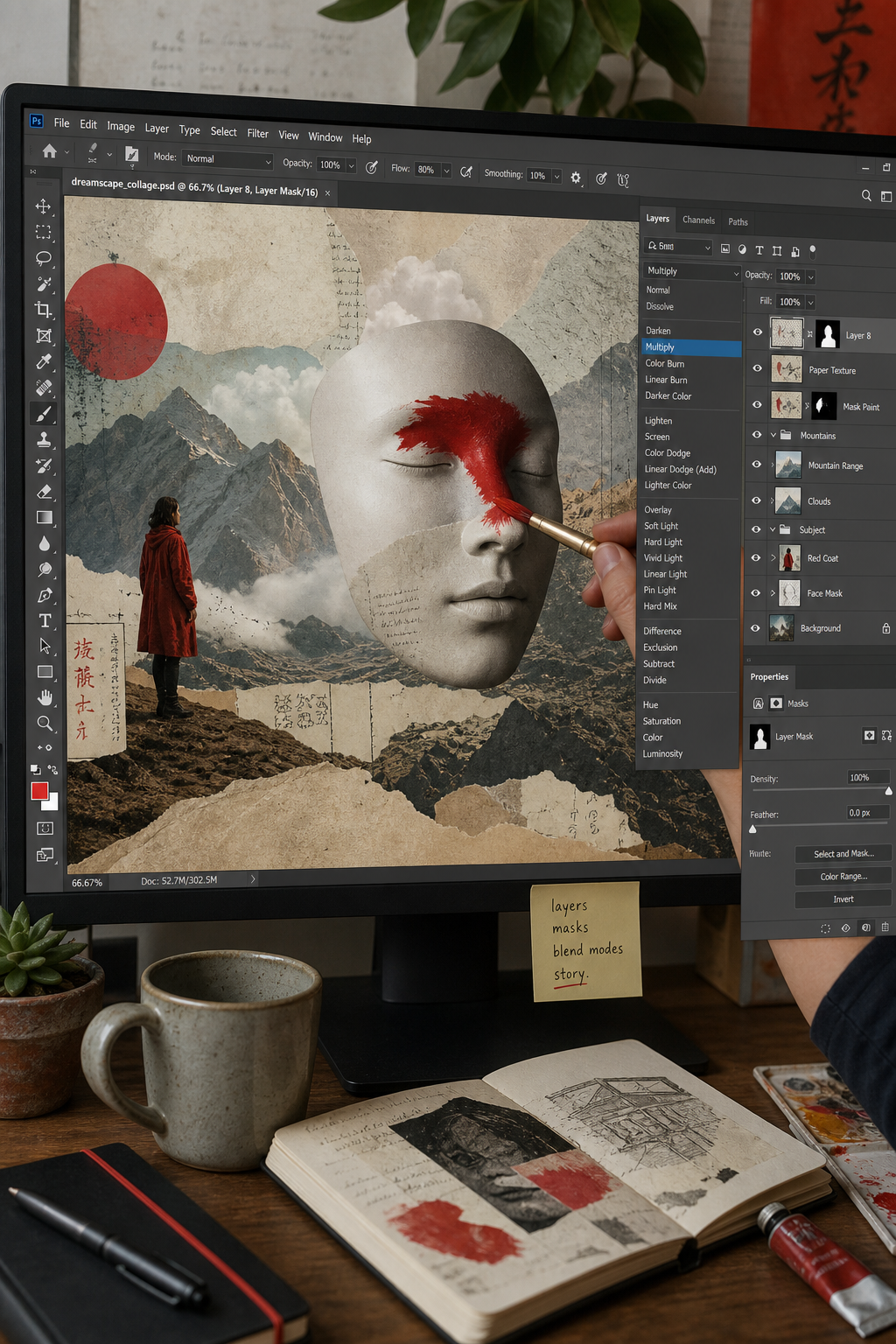Choose Soft Light blend mode
This screenshot has width=896, height=1344.
click(x=661, y=526)
